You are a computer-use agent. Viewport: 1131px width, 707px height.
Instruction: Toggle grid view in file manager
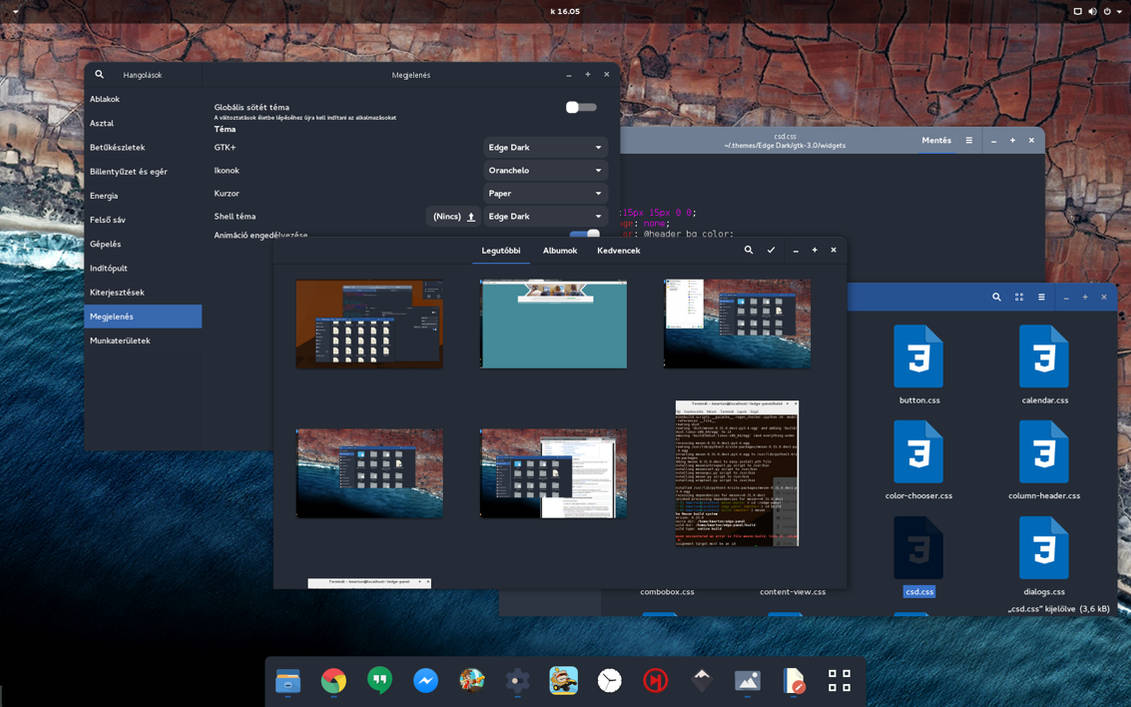click(1019, 297)
